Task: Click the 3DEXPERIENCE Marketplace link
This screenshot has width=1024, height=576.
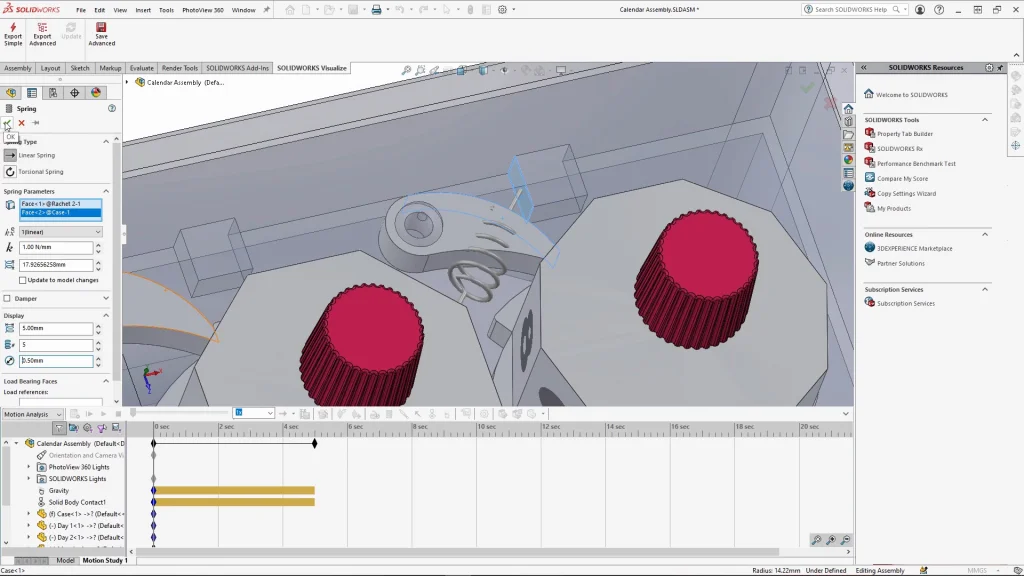Action: click(914, 248)
